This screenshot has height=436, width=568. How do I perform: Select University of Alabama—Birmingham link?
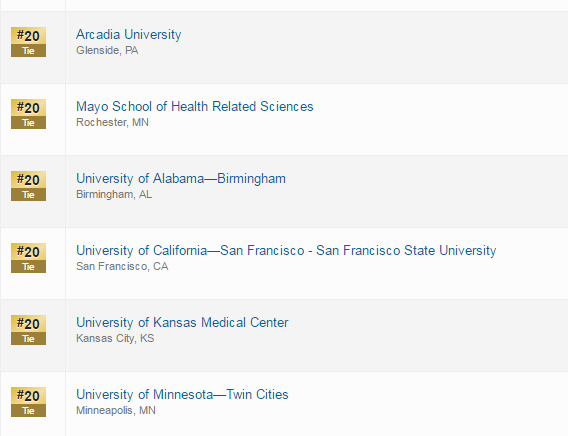tap(181, 179)
